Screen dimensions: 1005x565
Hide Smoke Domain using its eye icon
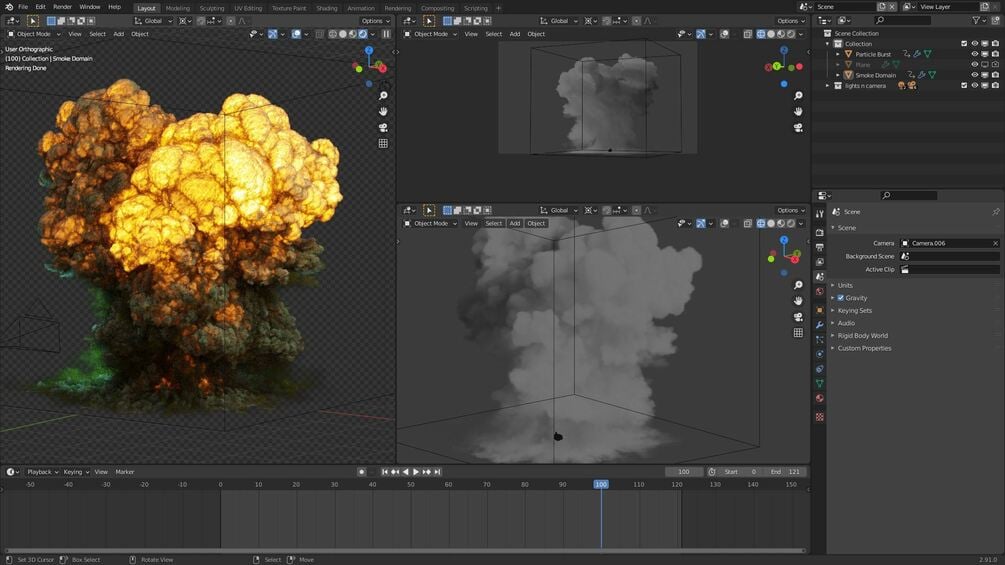pyautogui.click(x=974, y=75)
